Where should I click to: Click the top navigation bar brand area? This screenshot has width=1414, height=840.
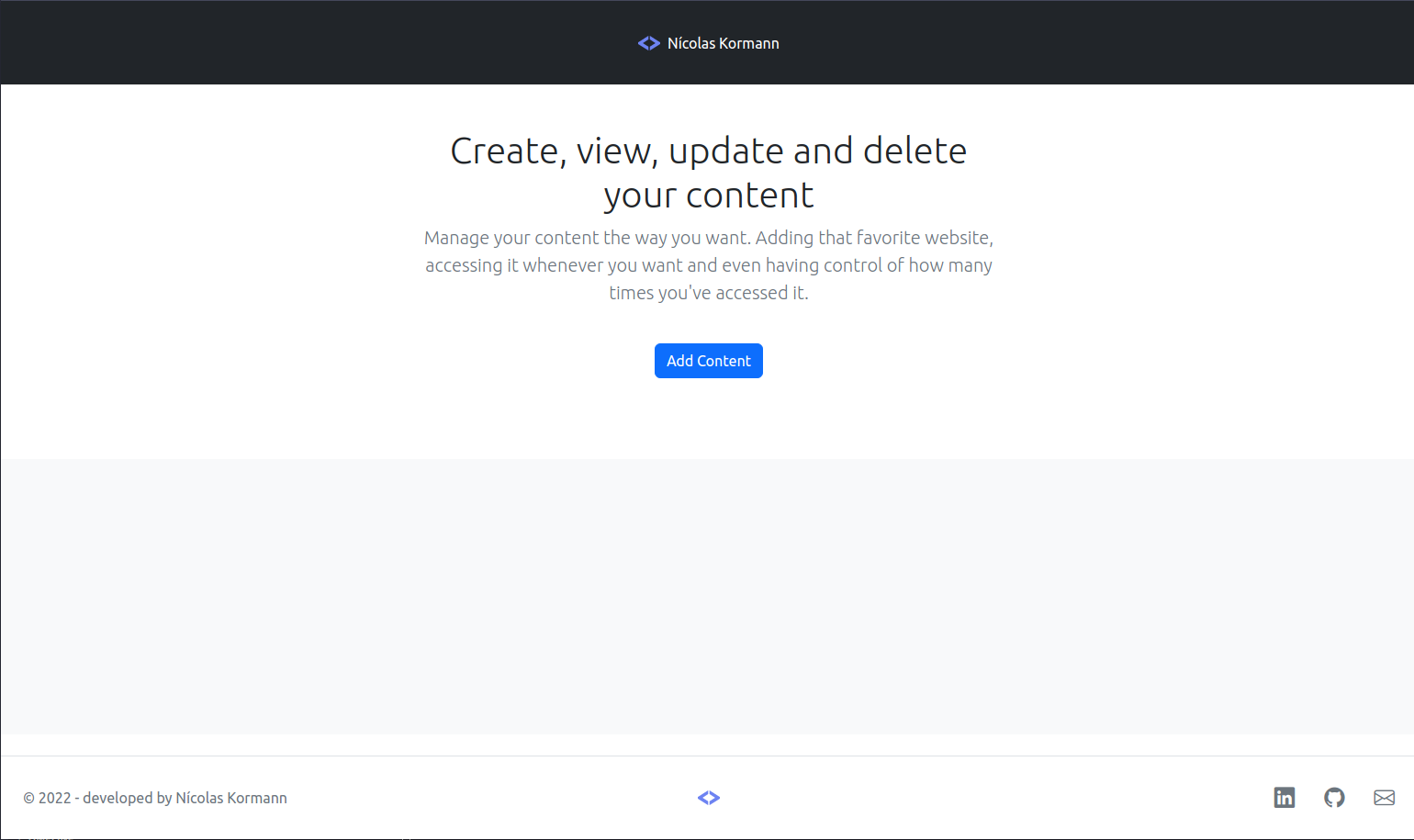708,42
